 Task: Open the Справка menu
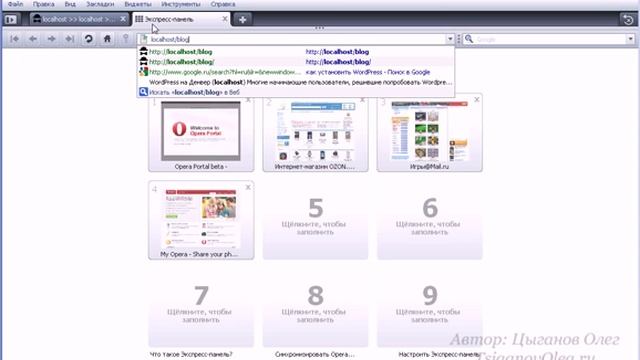tap(223, 4)
